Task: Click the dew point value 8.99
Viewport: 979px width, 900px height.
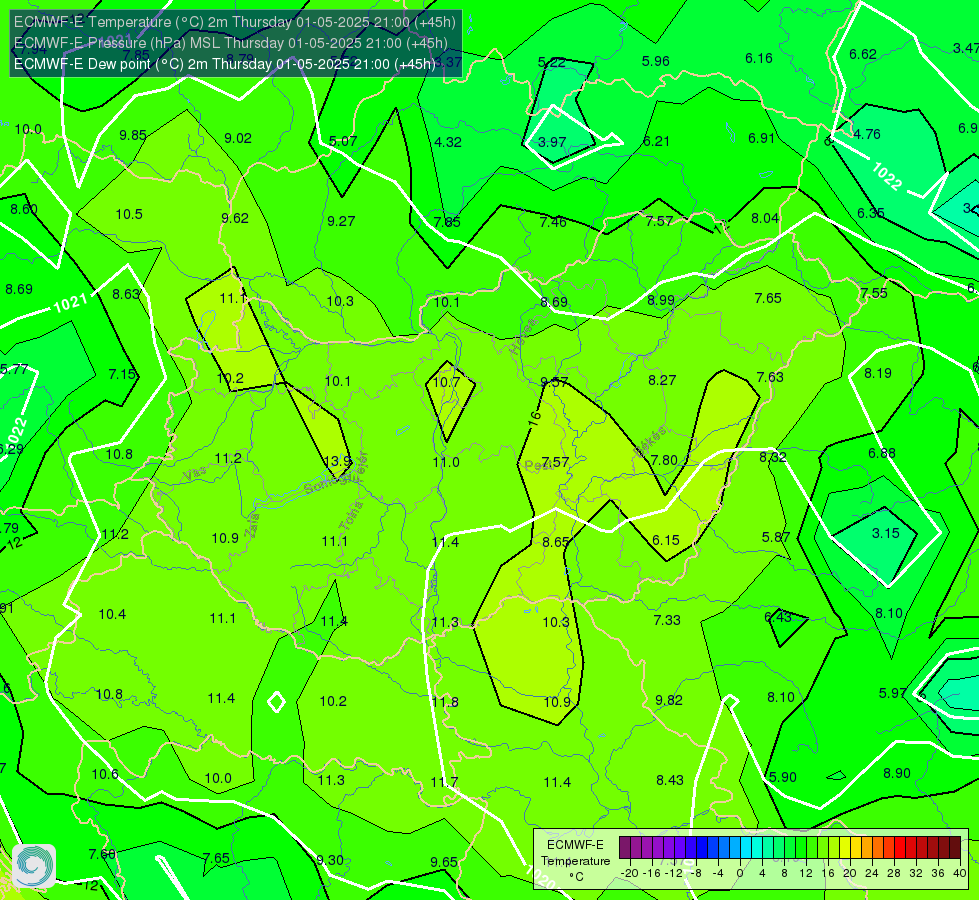Action: [661, 300]
